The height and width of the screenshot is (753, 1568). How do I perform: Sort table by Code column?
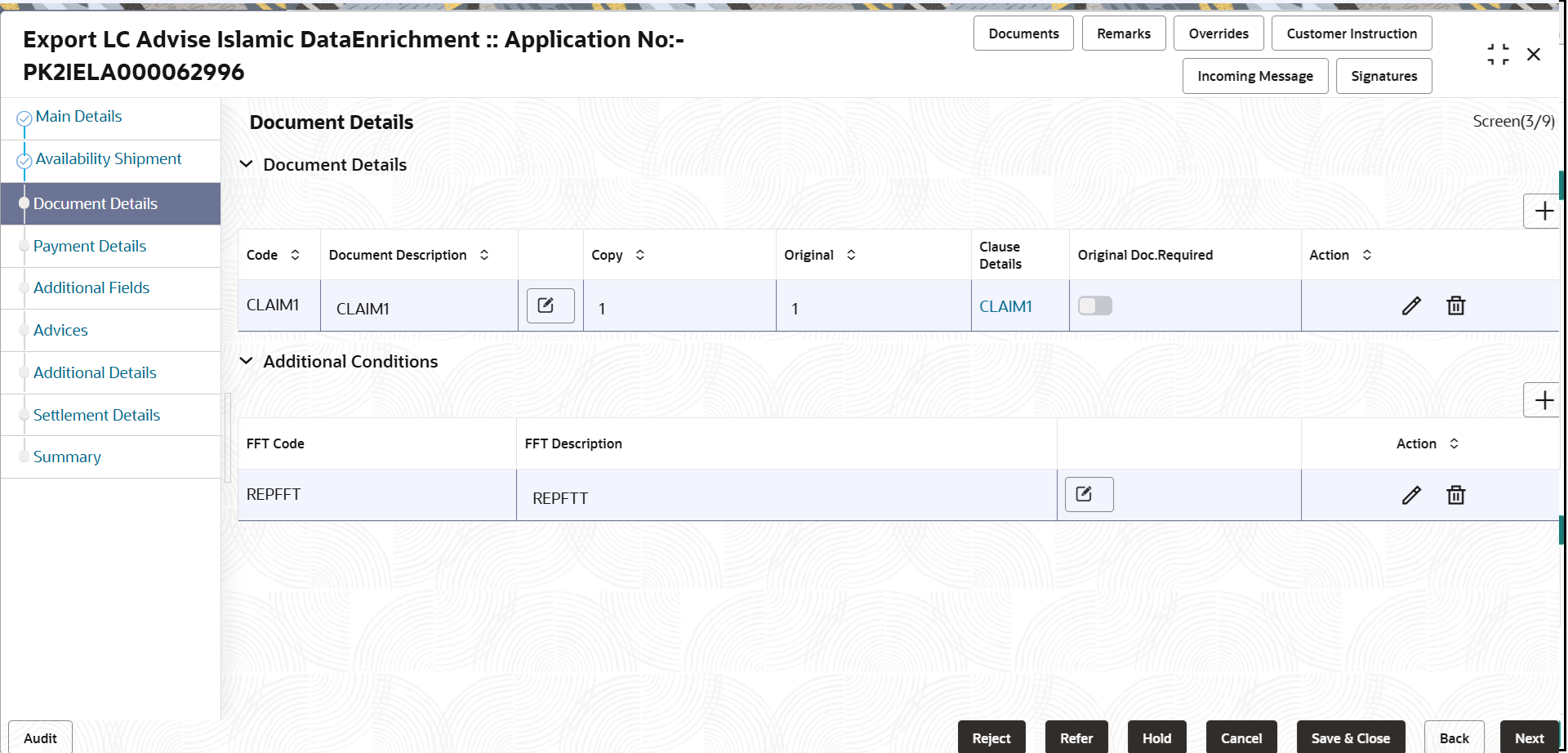(295, 255)
